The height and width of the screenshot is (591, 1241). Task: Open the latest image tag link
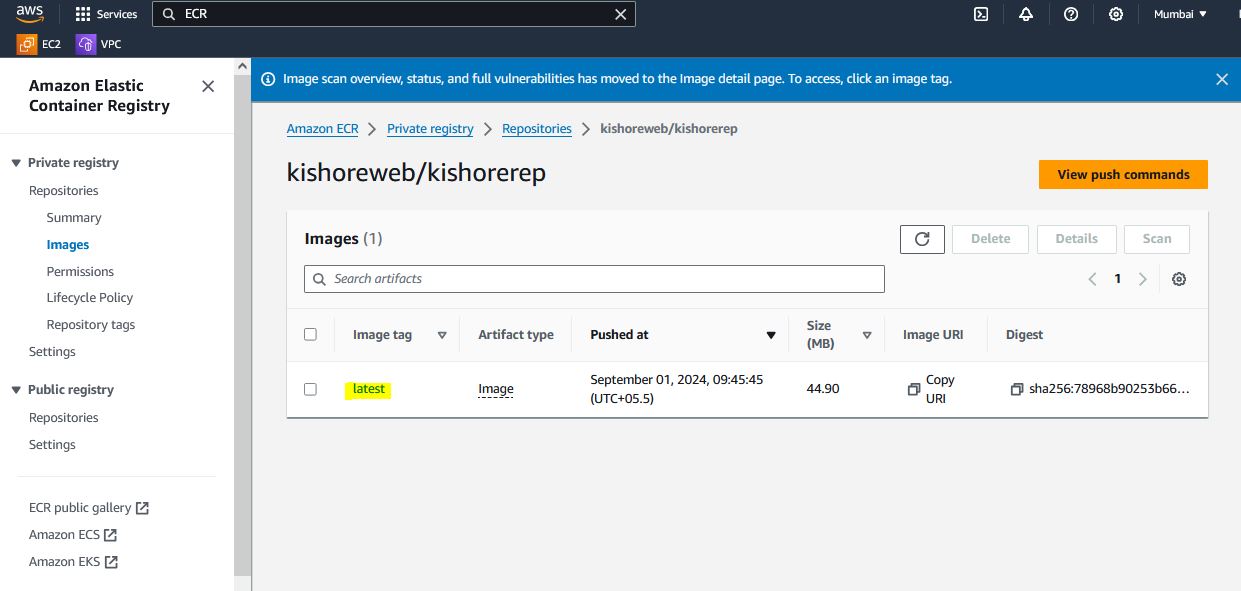click(368, 389)
